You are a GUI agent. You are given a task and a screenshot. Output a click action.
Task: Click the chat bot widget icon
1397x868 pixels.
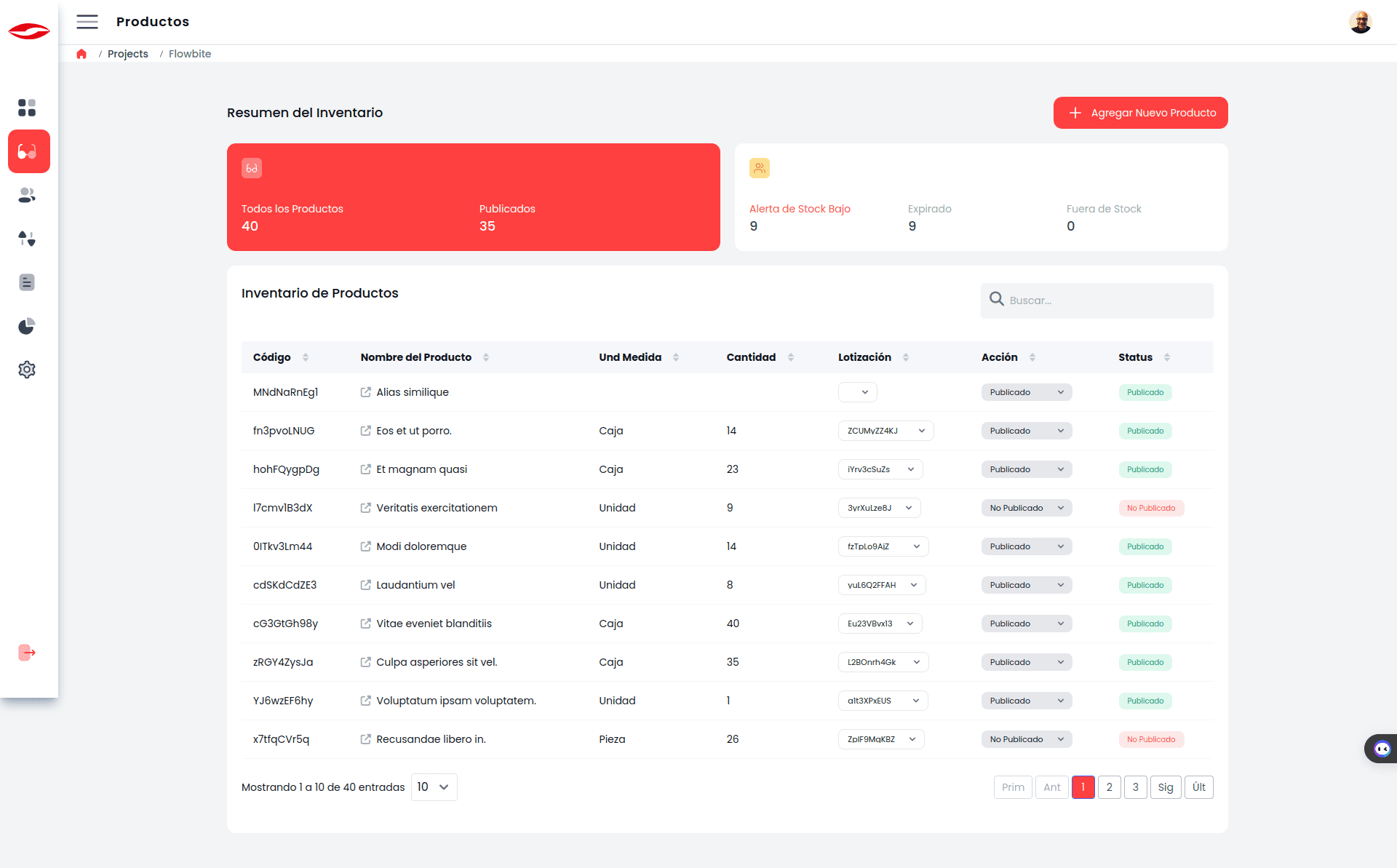point(1382,749)
